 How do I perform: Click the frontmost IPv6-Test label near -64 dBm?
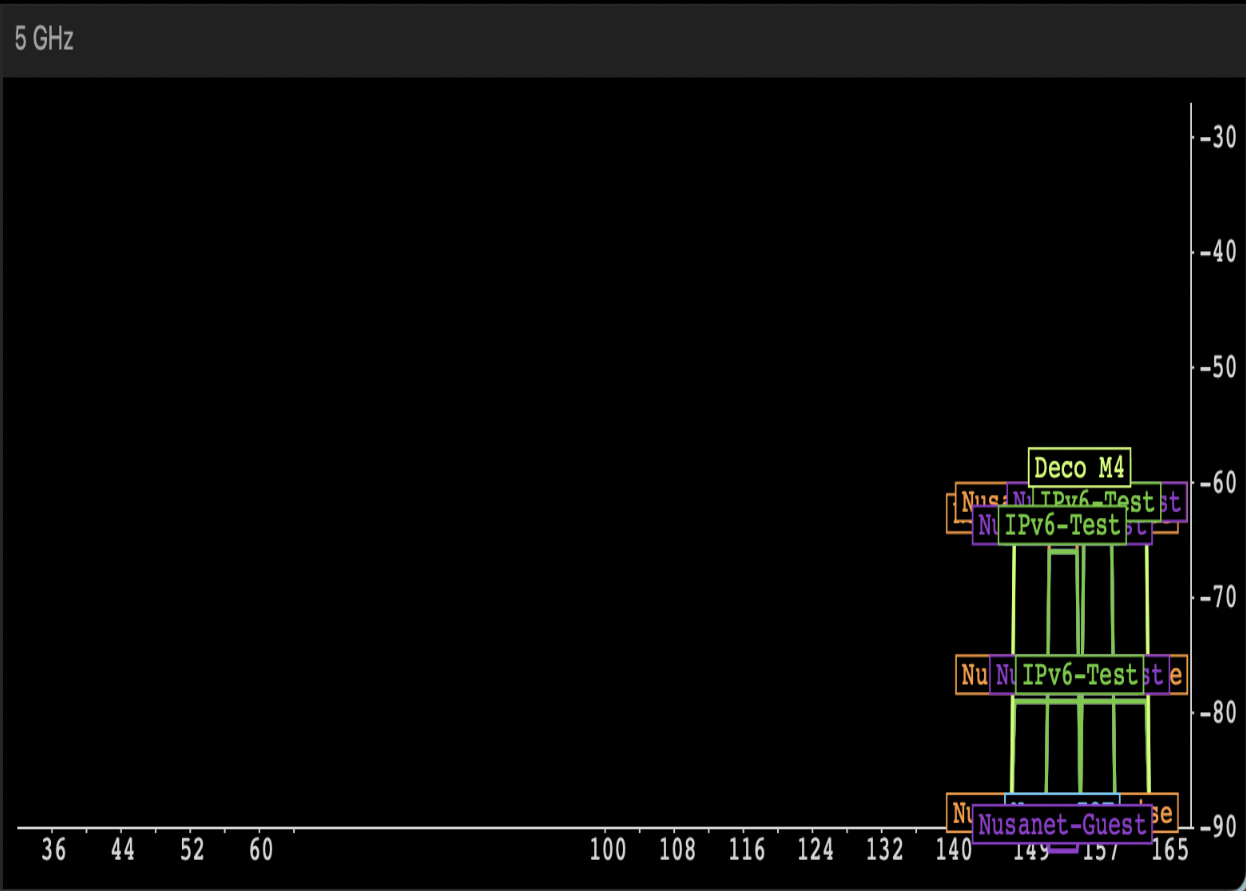(x=1061, y=525)
